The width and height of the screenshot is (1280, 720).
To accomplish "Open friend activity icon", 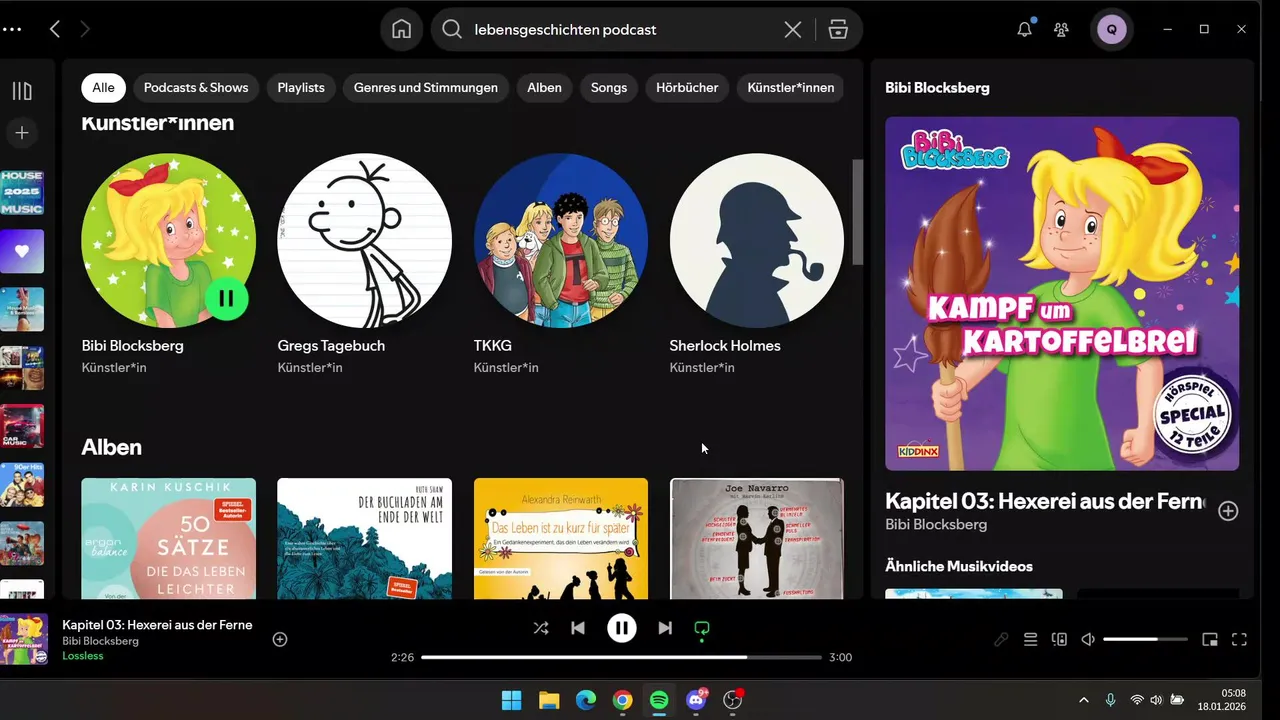I will point(1061,29).
